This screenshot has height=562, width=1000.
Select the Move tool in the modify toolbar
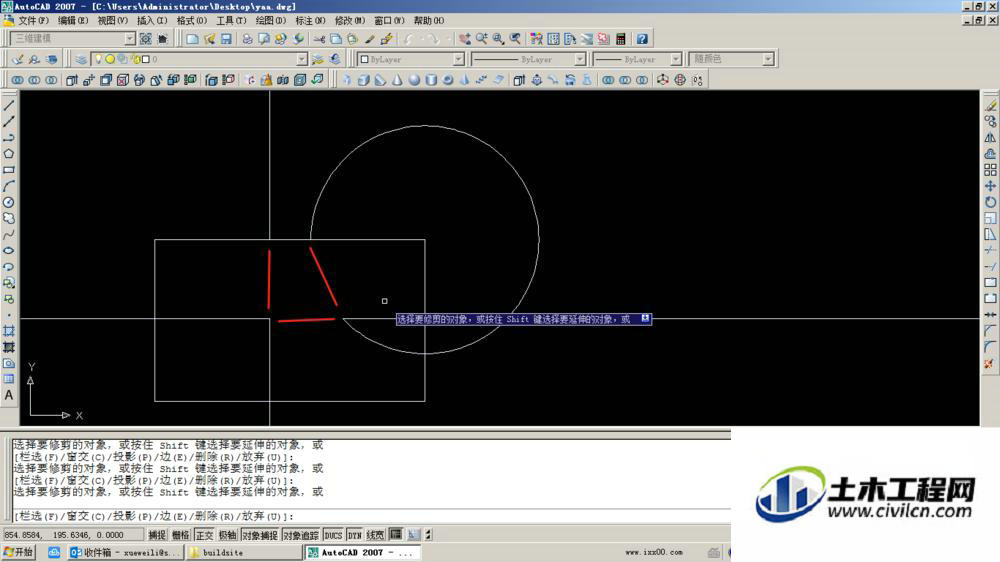point(990,186)
